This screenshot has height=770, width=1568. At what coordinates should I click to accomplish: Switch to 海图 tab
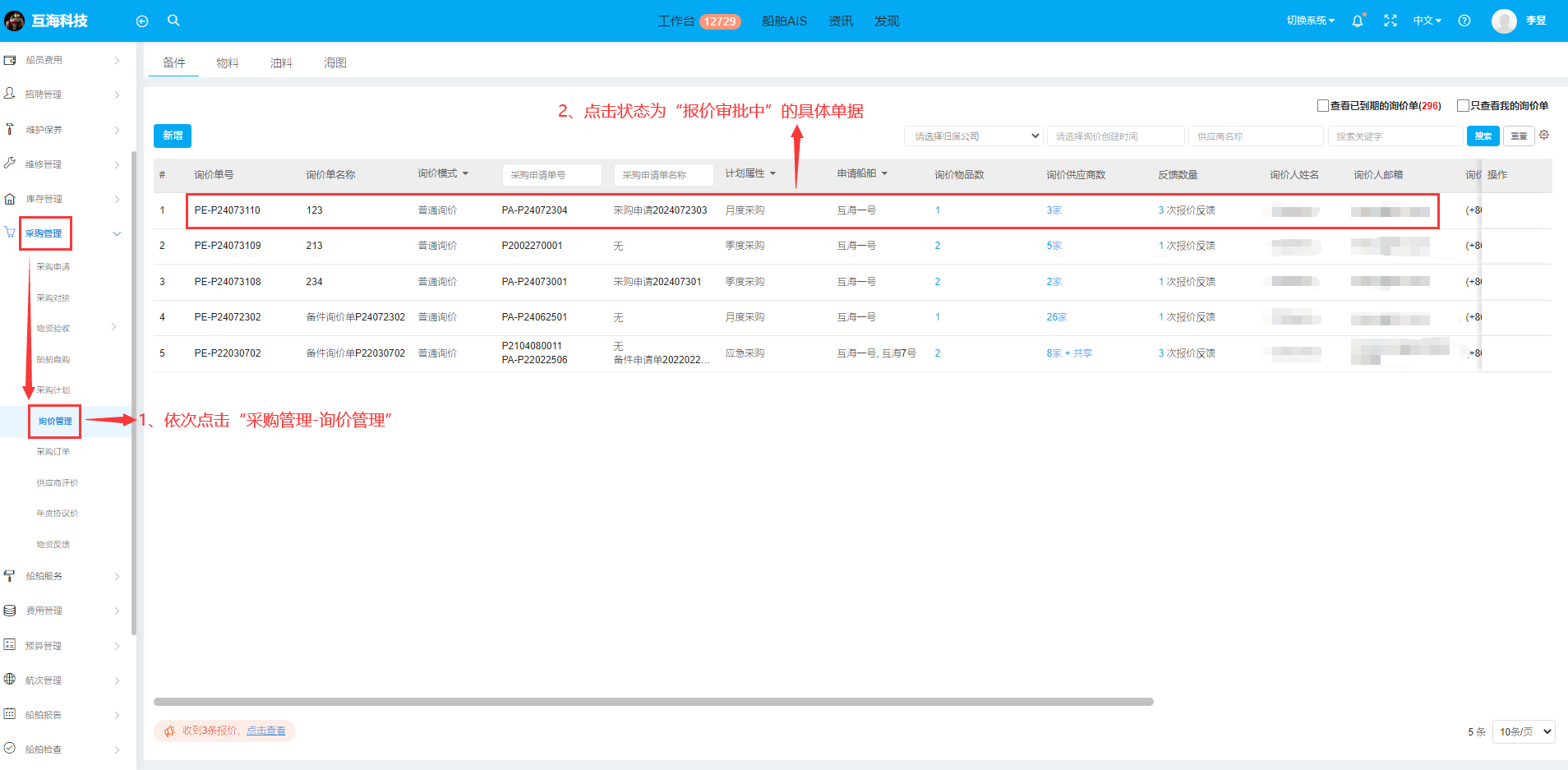click(x=335, y=62)
